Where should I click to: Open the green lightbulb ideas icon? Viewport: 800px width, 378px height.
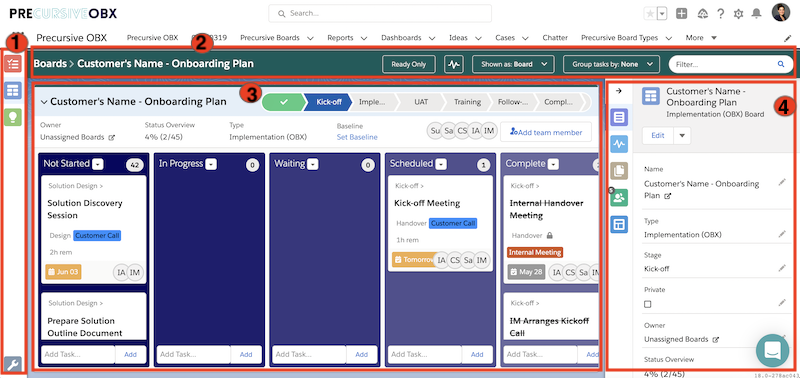(13, 117)
